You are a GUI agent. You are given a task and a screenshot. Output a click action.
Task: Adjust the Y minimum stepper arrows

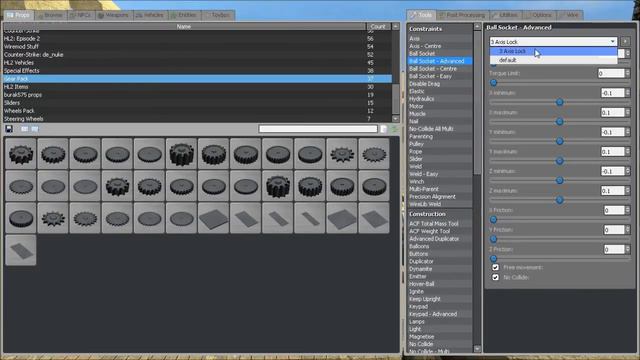(628, 132)
